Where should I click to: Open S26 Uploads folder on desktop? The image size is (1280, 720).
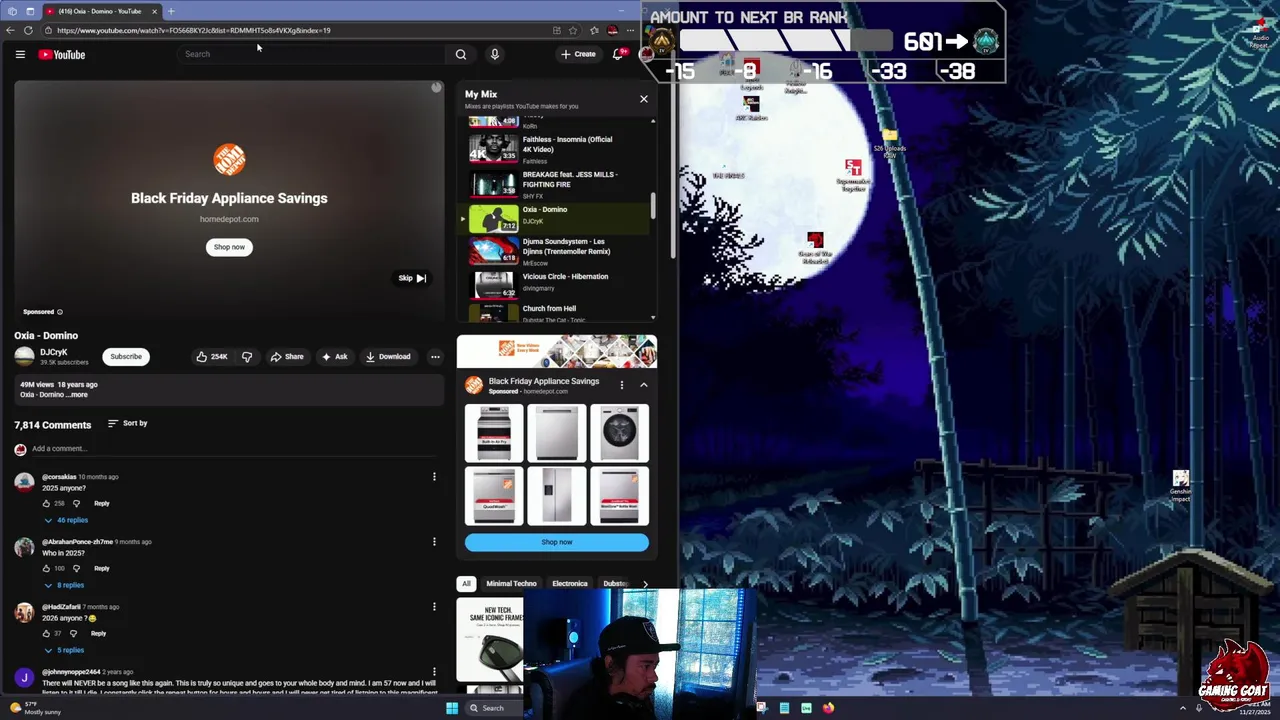889,143
